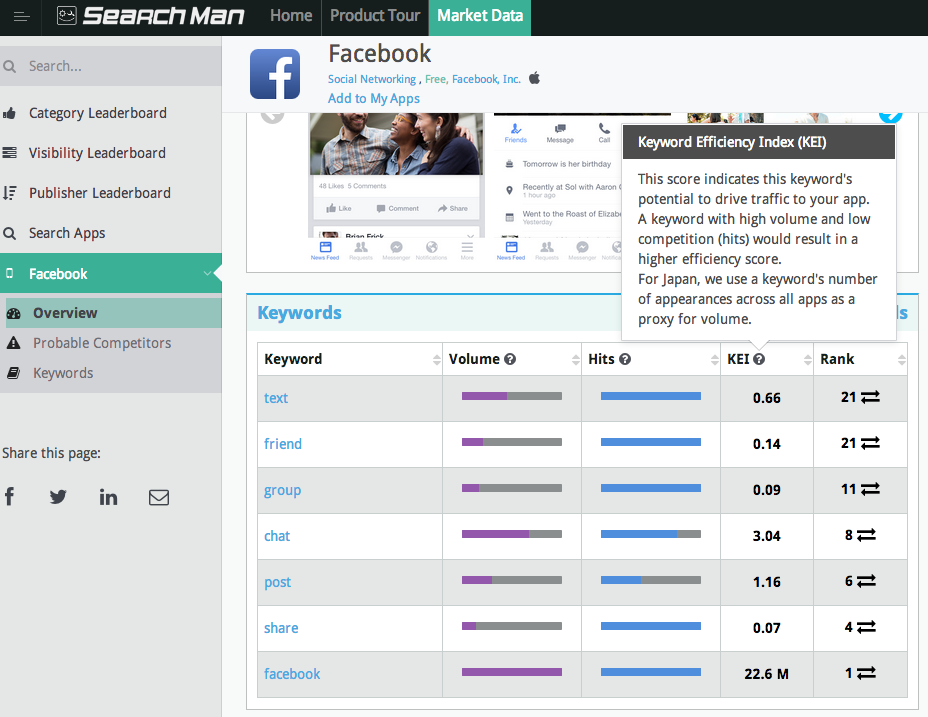Viewport: 928px width, 717px height.
Task: Click the KEI help question icon
Action: coord(759,359)
